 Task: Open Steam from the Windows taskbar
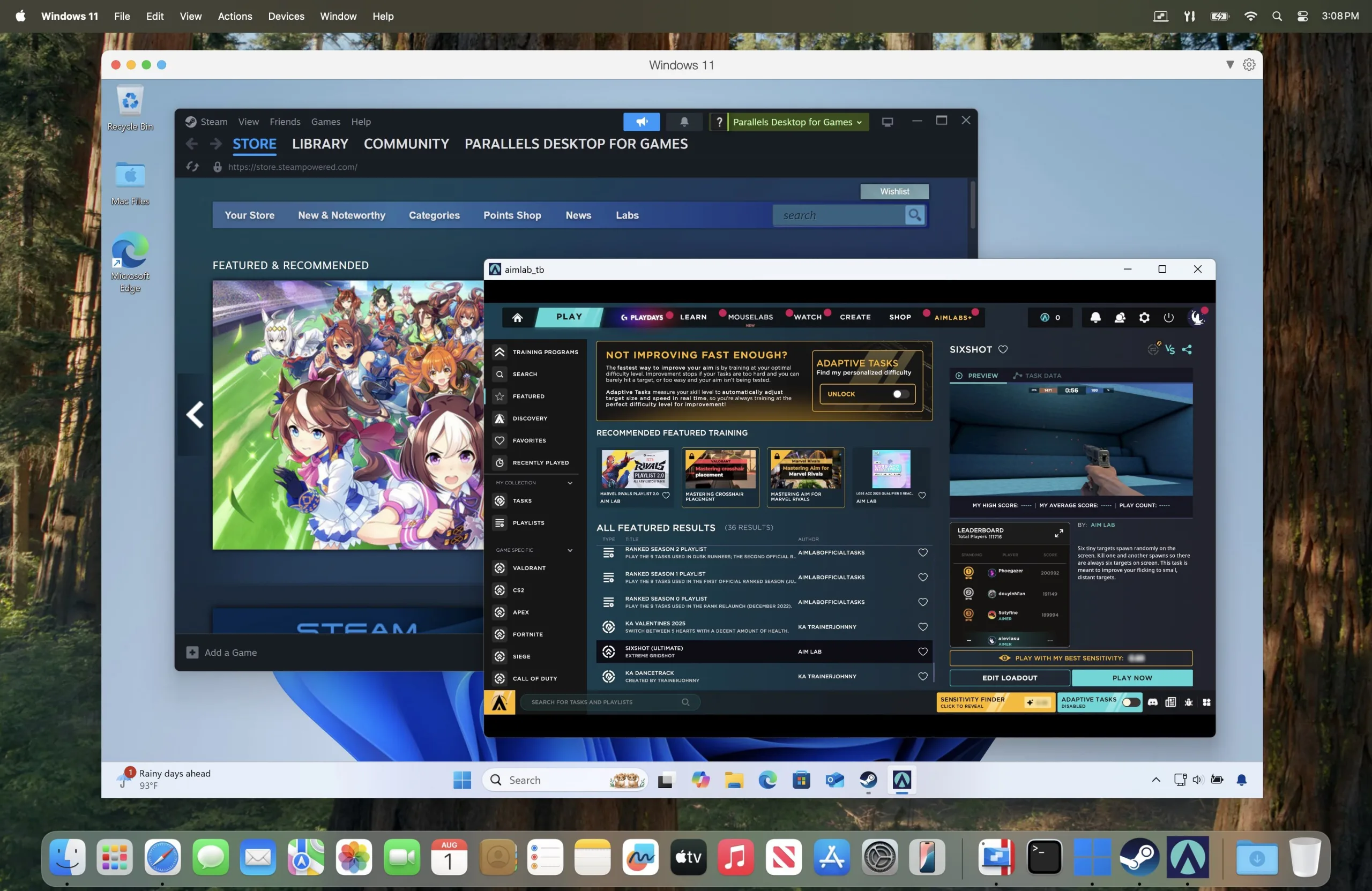pos(869,780)
